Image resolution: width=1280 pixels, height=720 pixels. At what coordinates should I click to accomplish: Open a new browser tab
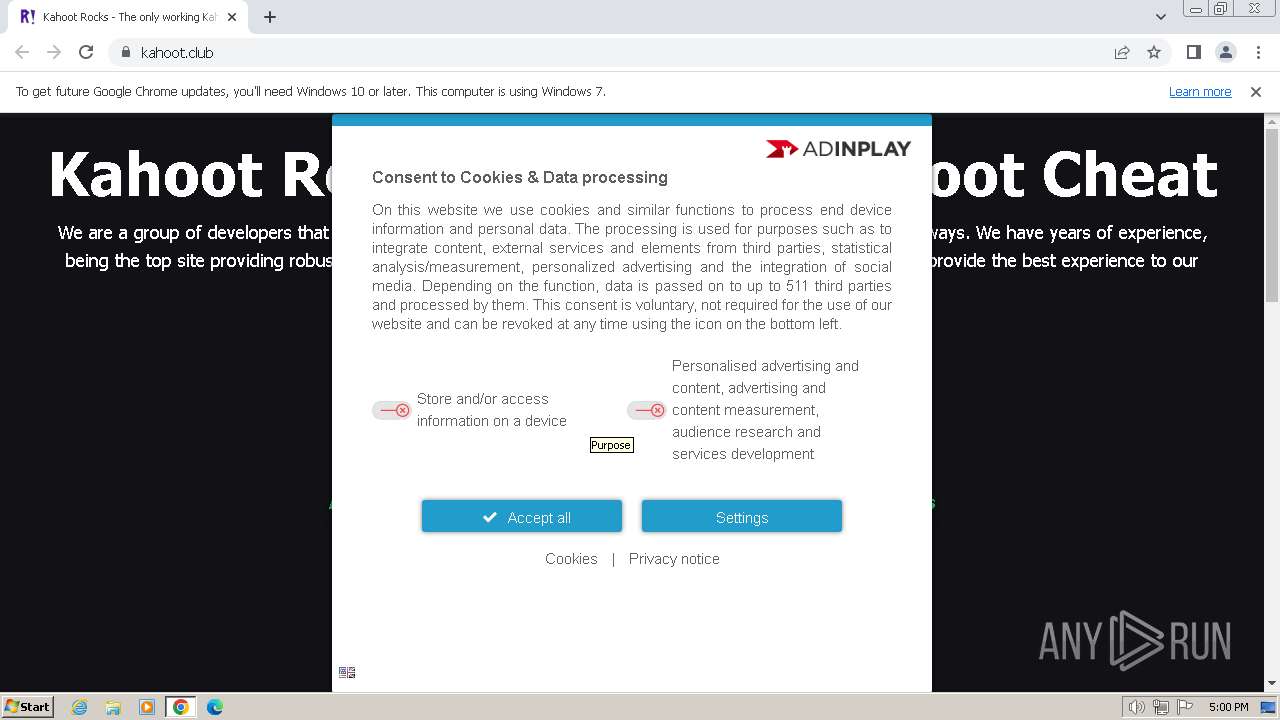point(270,17)
